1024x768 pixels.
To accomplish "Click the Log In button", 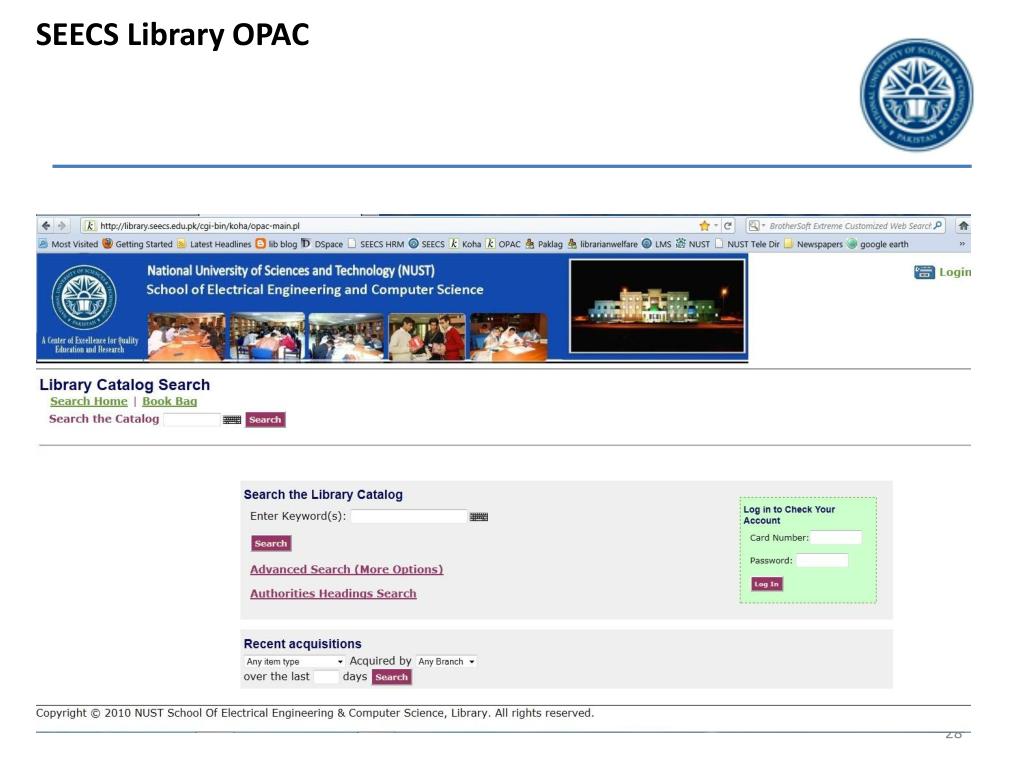I will coord(767,584).
